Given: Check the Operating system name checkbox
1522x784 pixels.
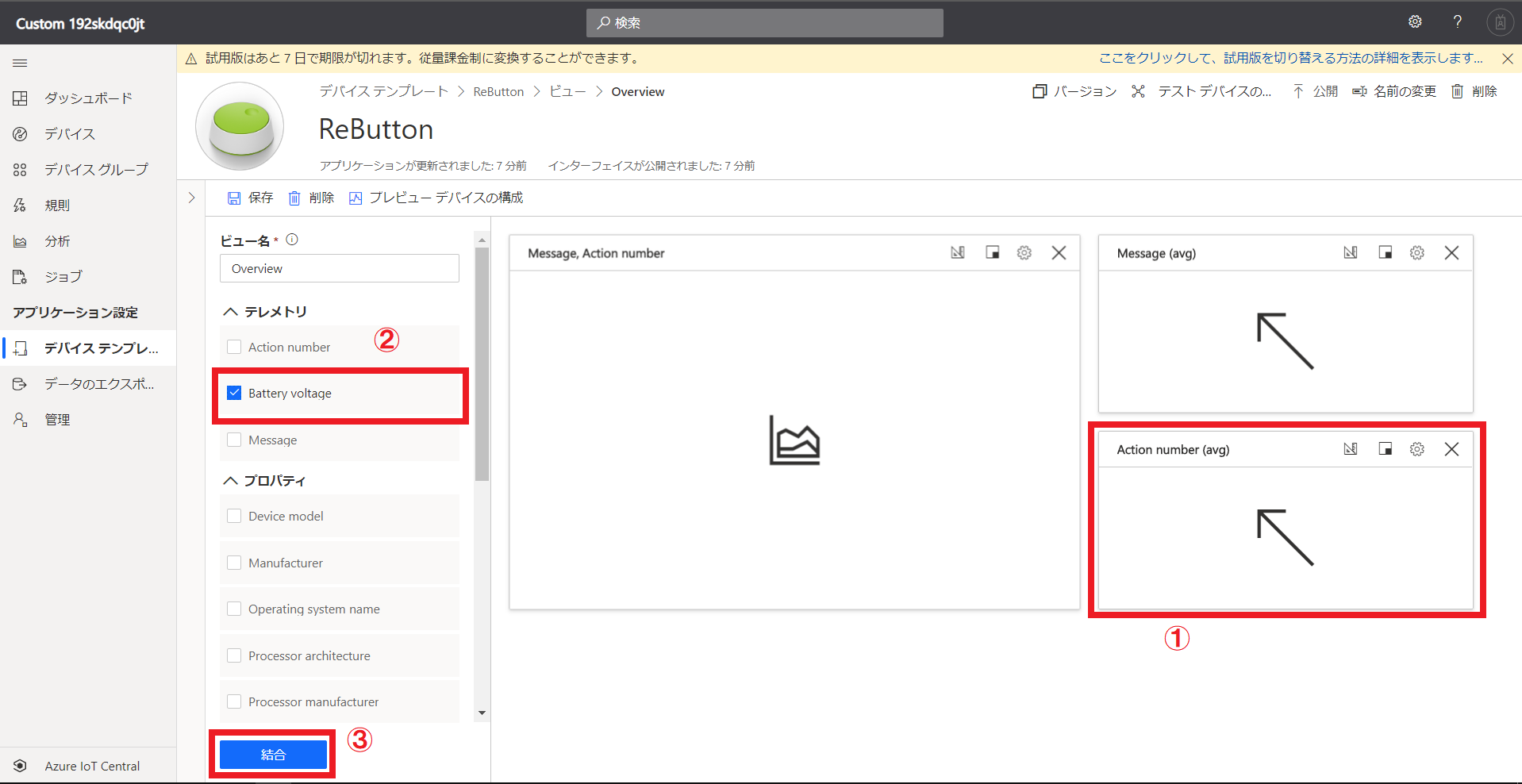Looking at the screenshot, I should click(x=234, y=609).
